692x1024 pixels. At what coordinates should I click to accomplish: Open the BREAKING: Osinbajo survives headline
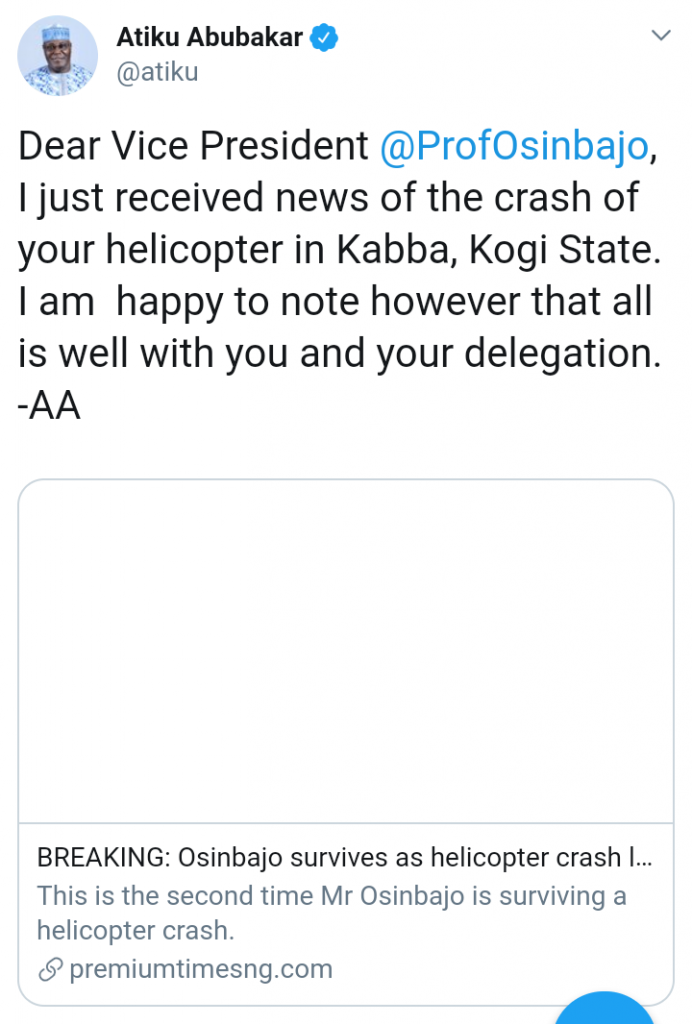pos(345,859)
